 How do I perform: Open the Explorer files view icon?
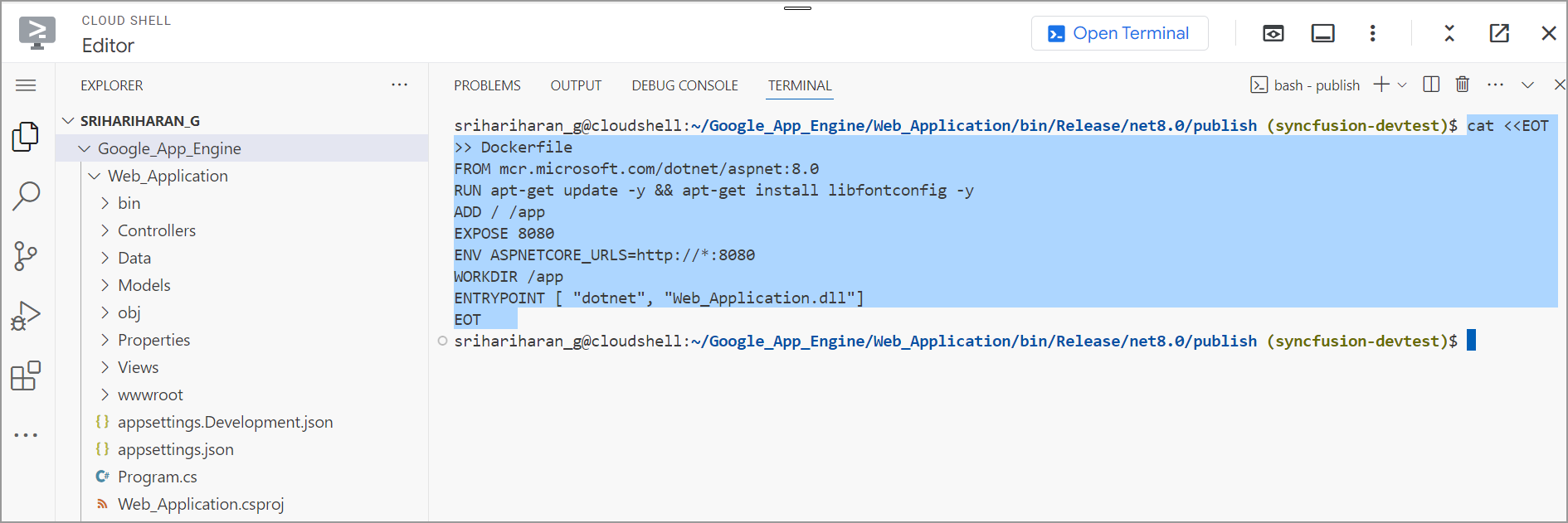(x=26, y=137)
